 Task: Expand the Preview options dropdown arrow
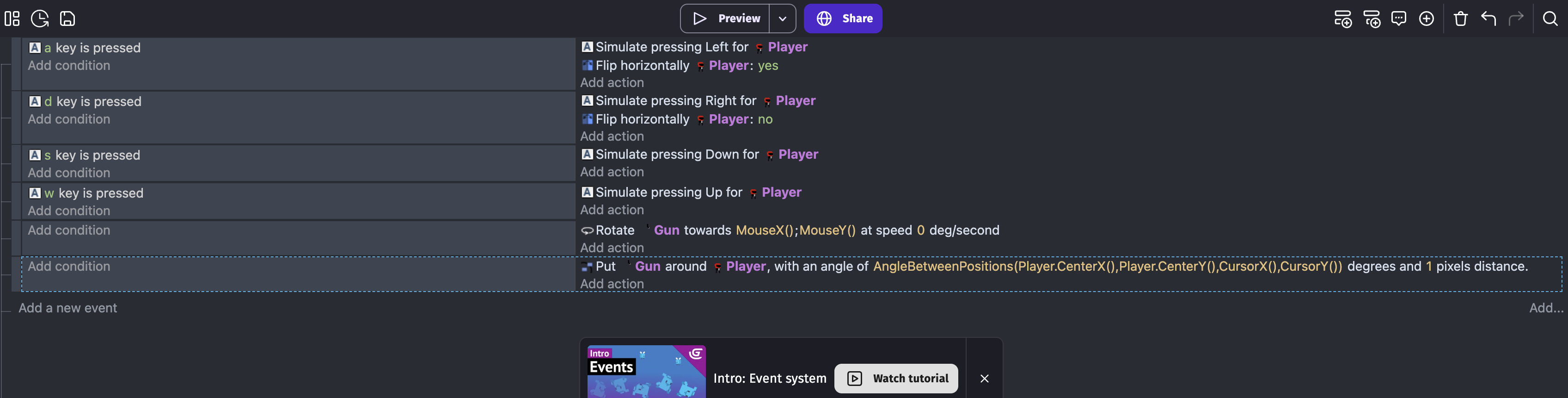[x=782, y=19]
